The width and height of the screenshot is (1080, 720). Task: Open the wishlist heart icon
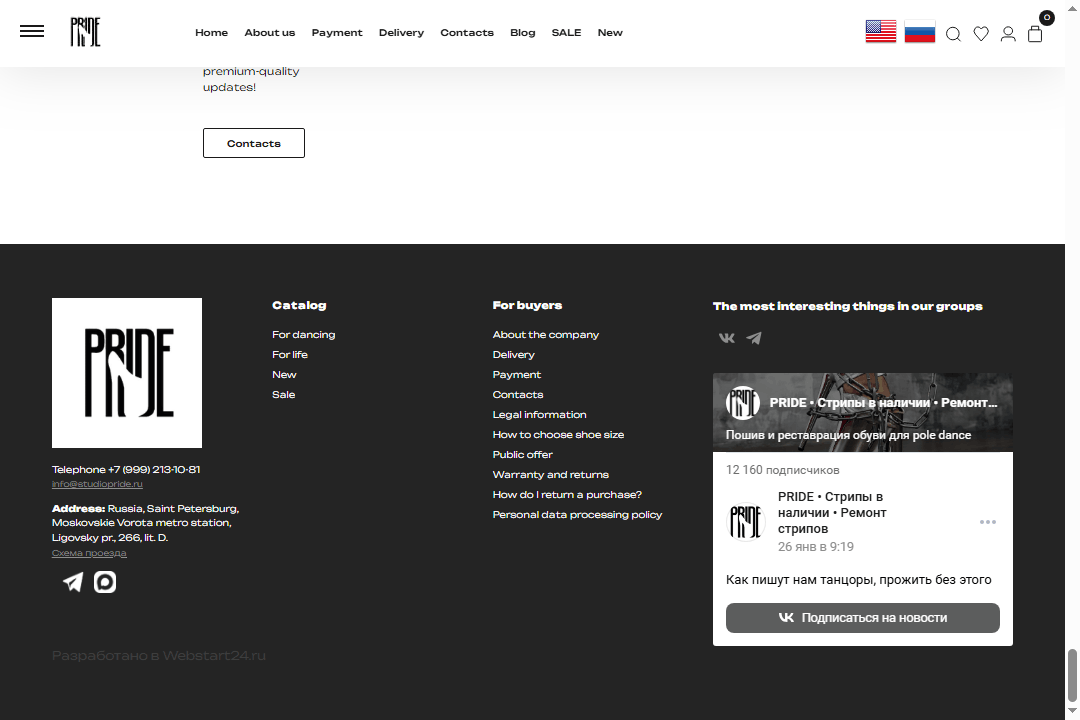click(x=981, y=34)
